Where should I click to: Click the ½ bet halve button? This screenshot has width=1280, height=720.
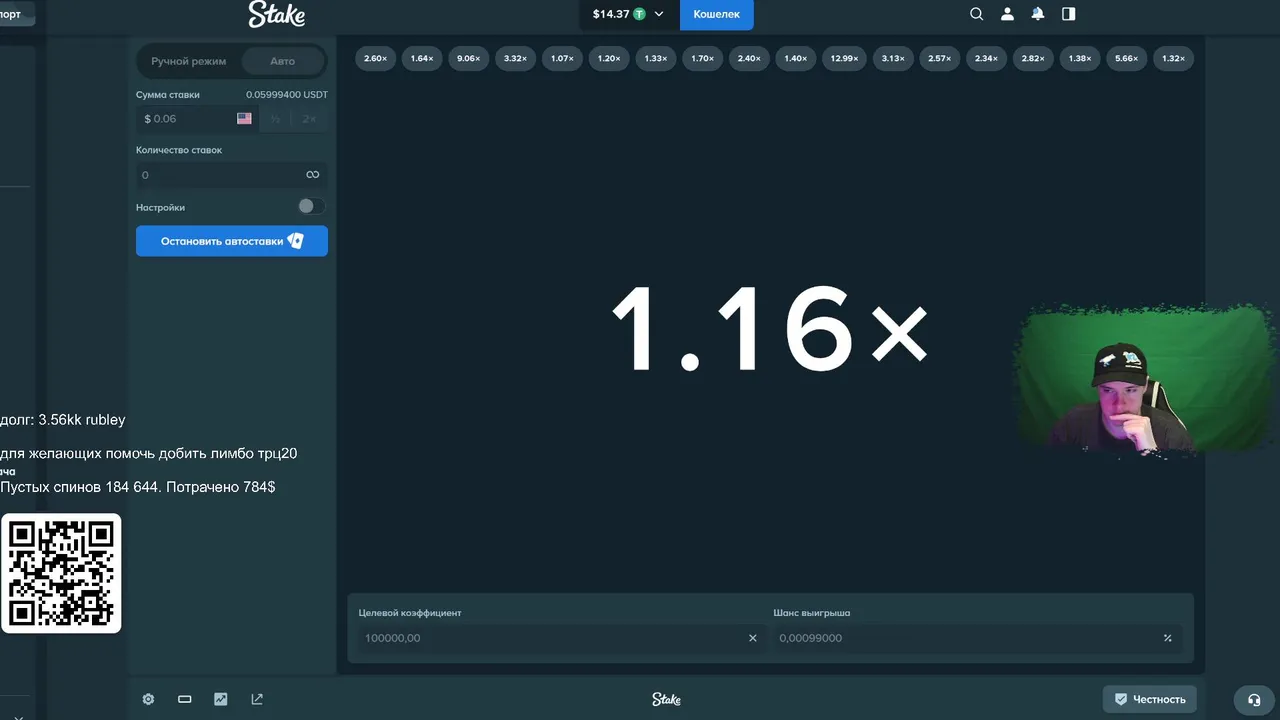[275, 118]
